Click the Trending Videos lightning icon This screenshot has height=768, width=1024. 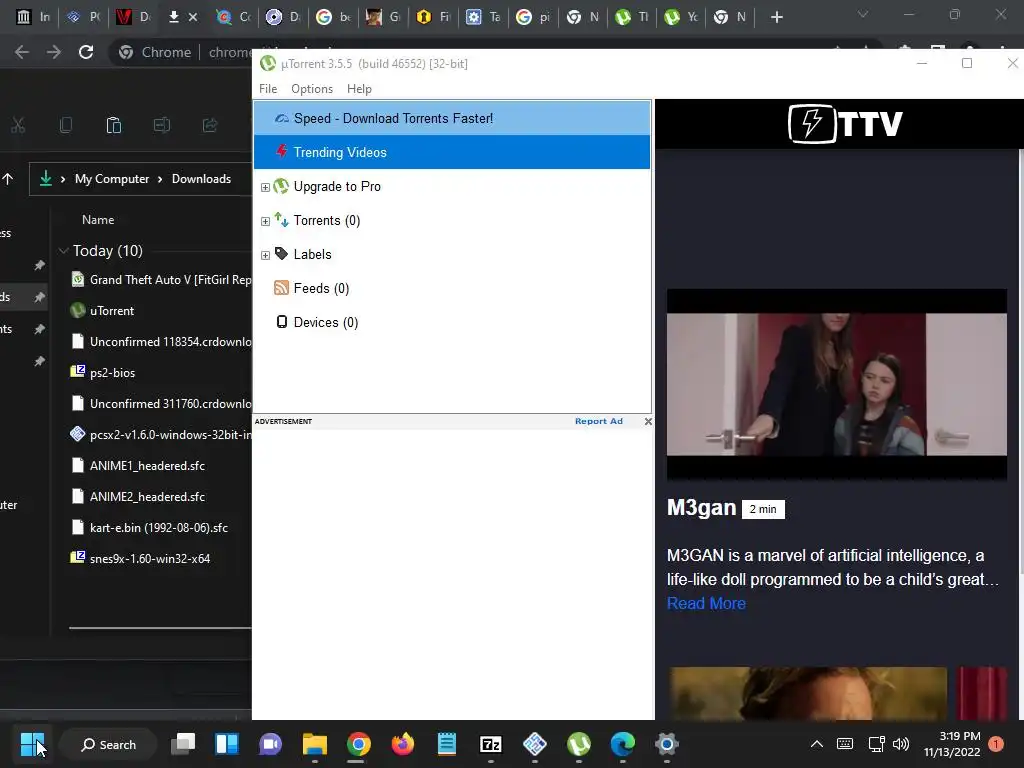[x=281, y=152]
